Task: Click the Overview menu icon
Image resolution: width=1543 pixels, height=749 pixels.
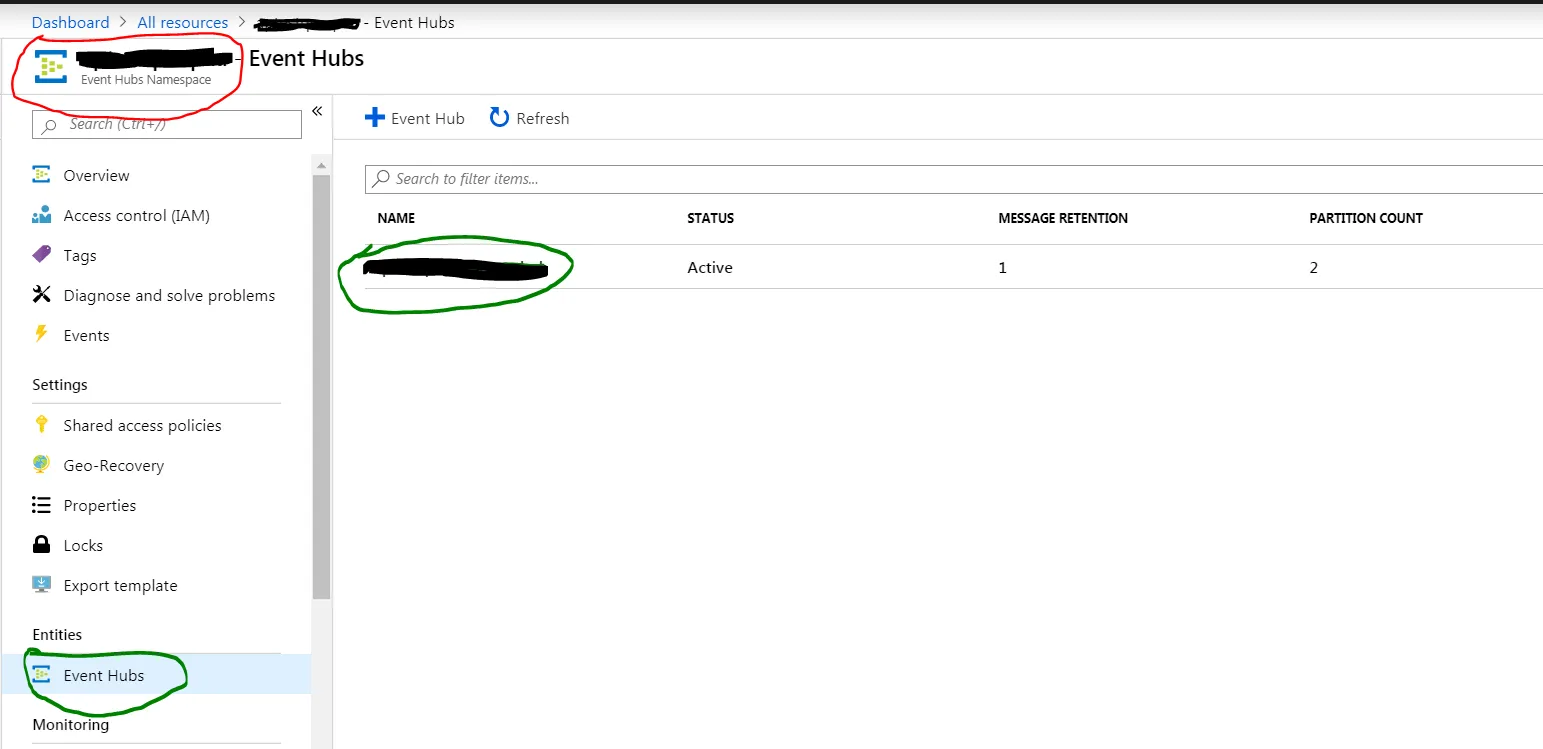Action: coord(41,175)
